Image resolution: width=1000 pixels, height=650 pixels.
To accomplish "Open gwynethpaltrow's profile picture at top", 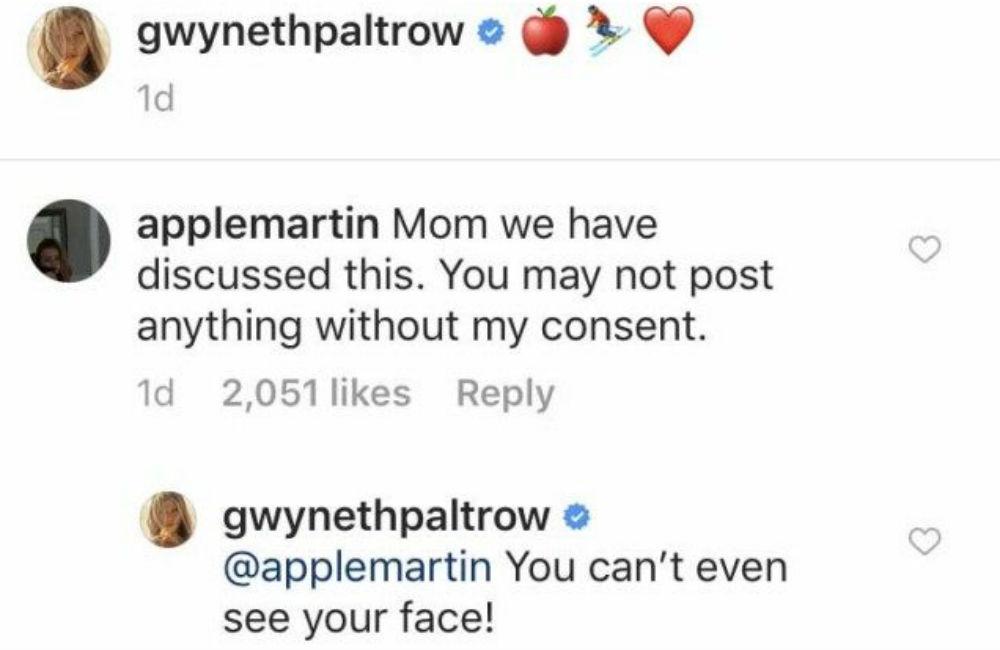I will click(69, 54).
